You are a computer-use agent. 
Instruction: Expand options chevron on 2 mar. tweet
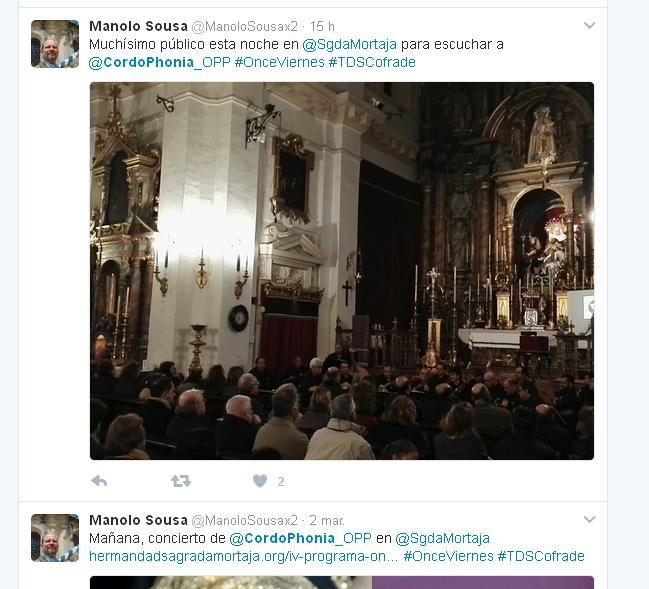point(589,519)
